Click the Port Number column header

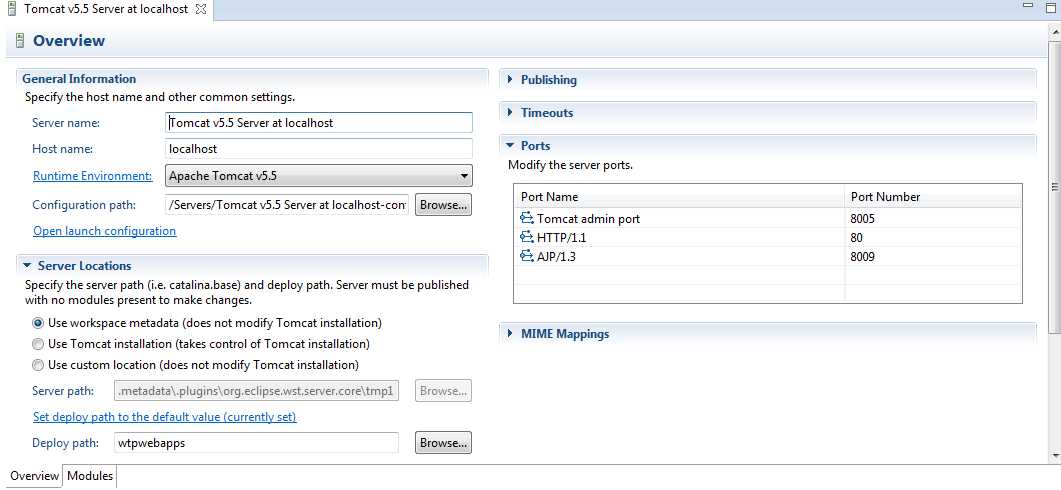click(x=933, y=197)
